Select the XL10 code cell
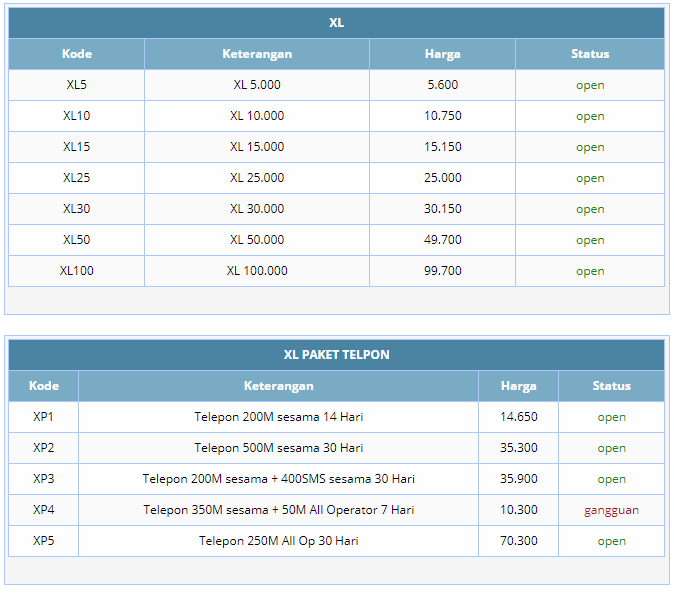674x593 pixels. coord(76,116)
